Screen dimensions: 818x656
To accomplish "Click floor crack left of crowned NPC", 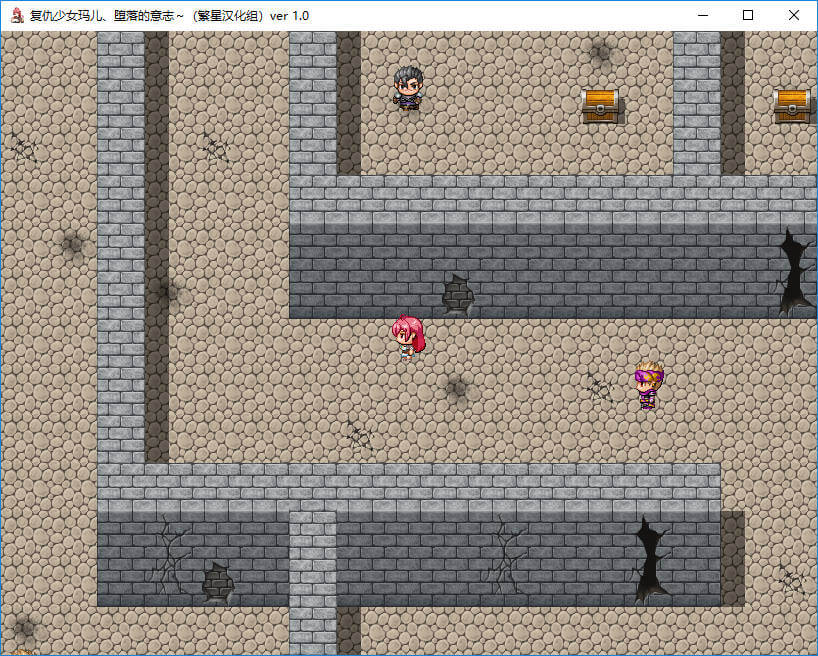I will [600, 388].
